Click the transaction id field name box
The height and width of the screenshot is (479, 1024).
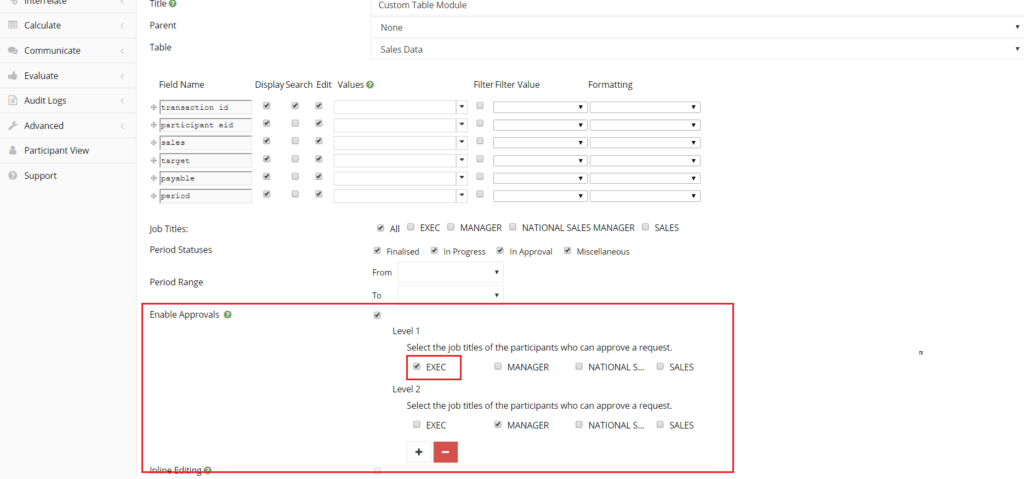[205, 107]
